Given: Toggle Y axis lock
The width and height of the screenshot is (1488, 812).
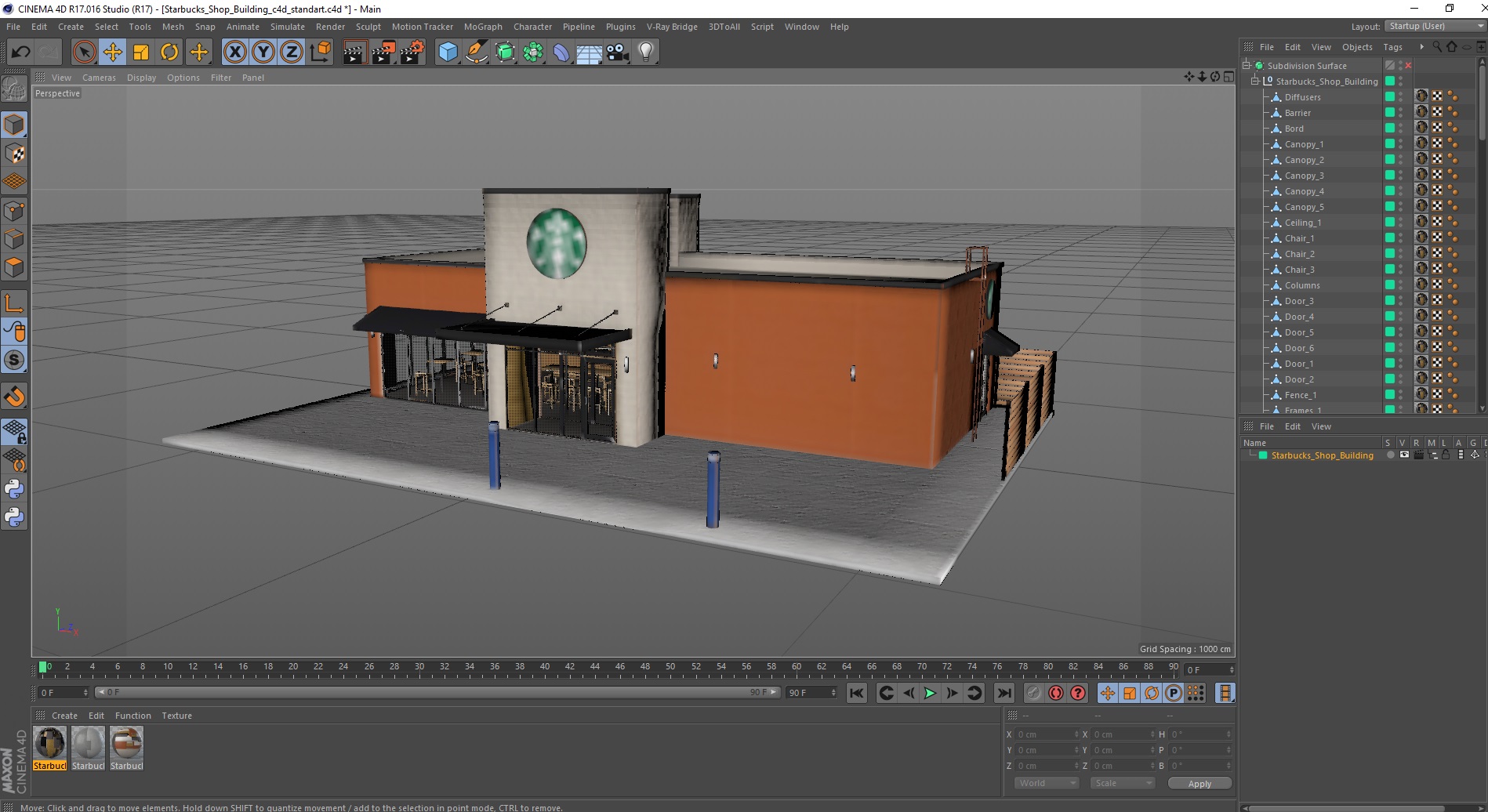Looking at the screenshot, I should [263, 53].
